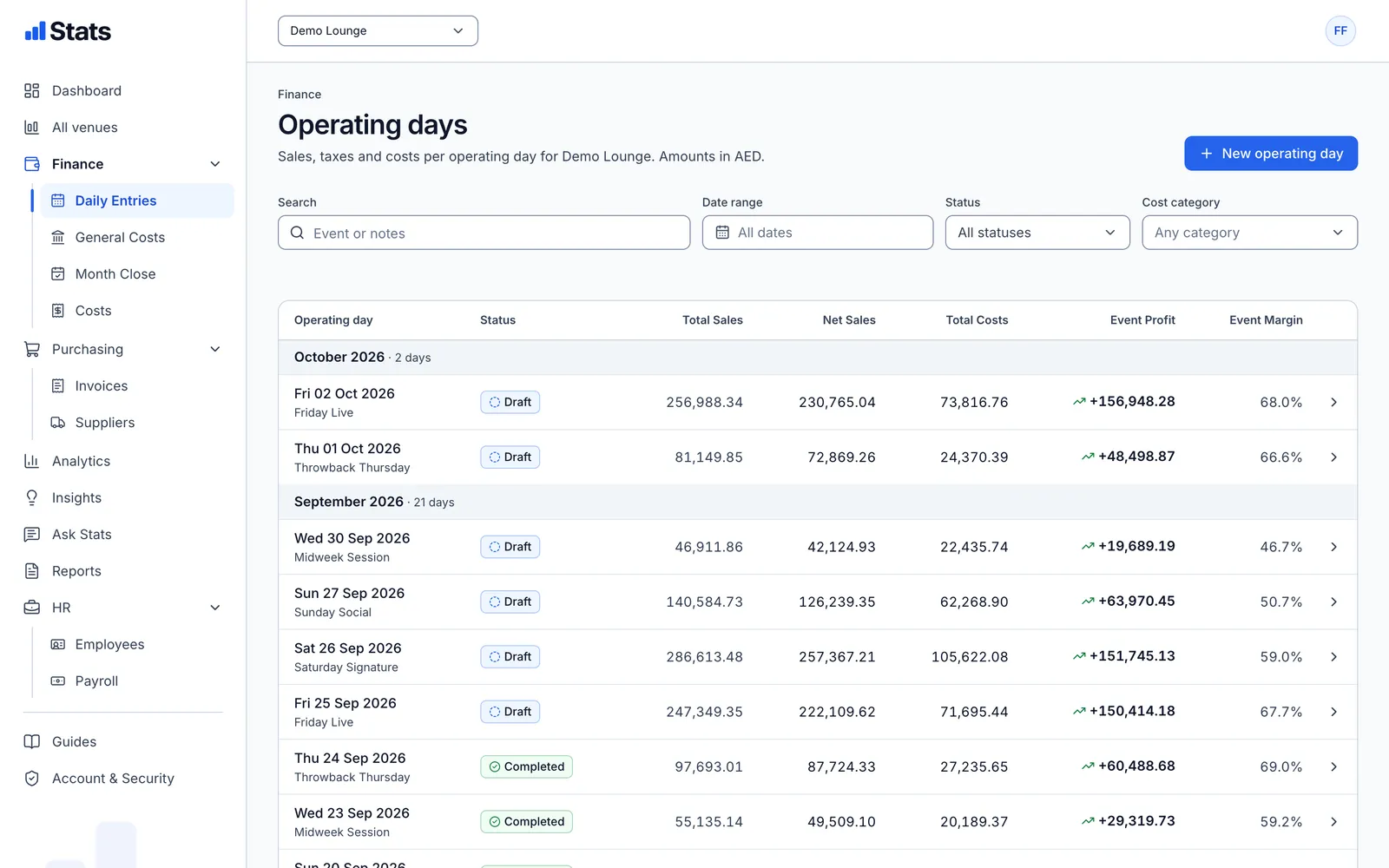This screenshot has width=1389, height=868.
Task: Click the Ask Stats chat icon
Action: tap(32, 535)
